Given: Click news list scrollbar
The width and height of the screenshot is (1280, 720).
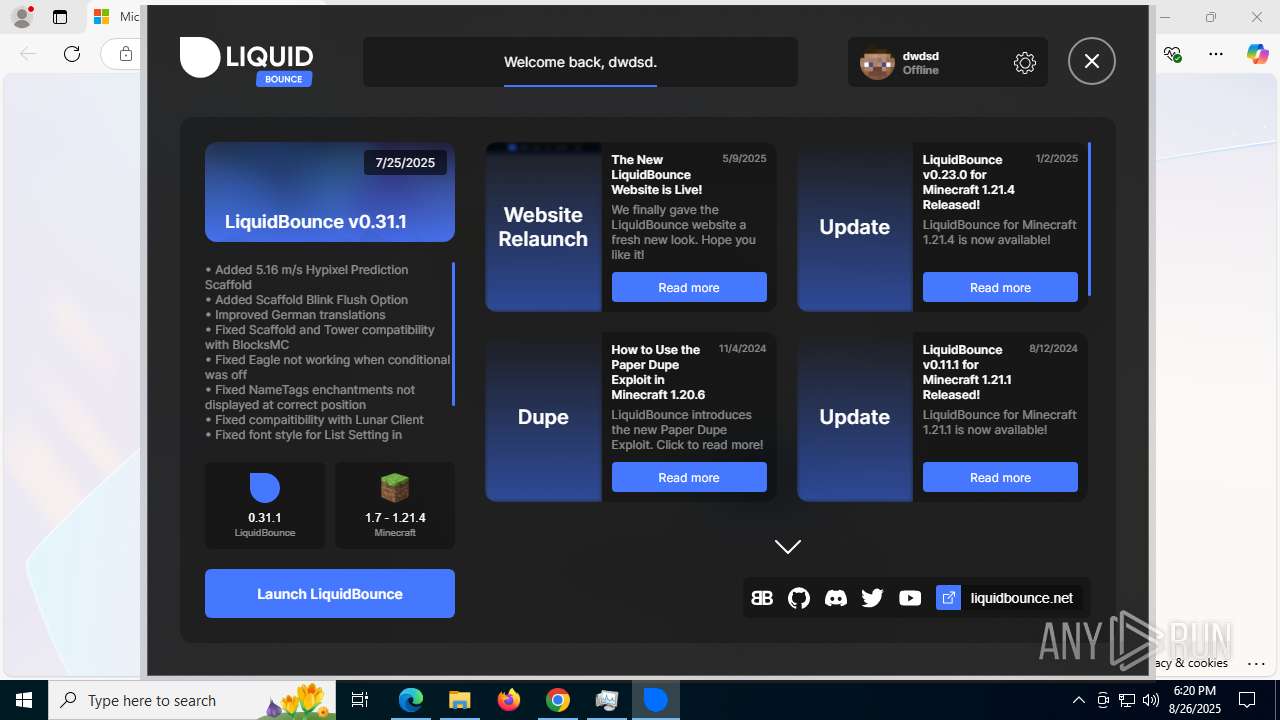Looking at the screenshot, I should click(1089, 220).
